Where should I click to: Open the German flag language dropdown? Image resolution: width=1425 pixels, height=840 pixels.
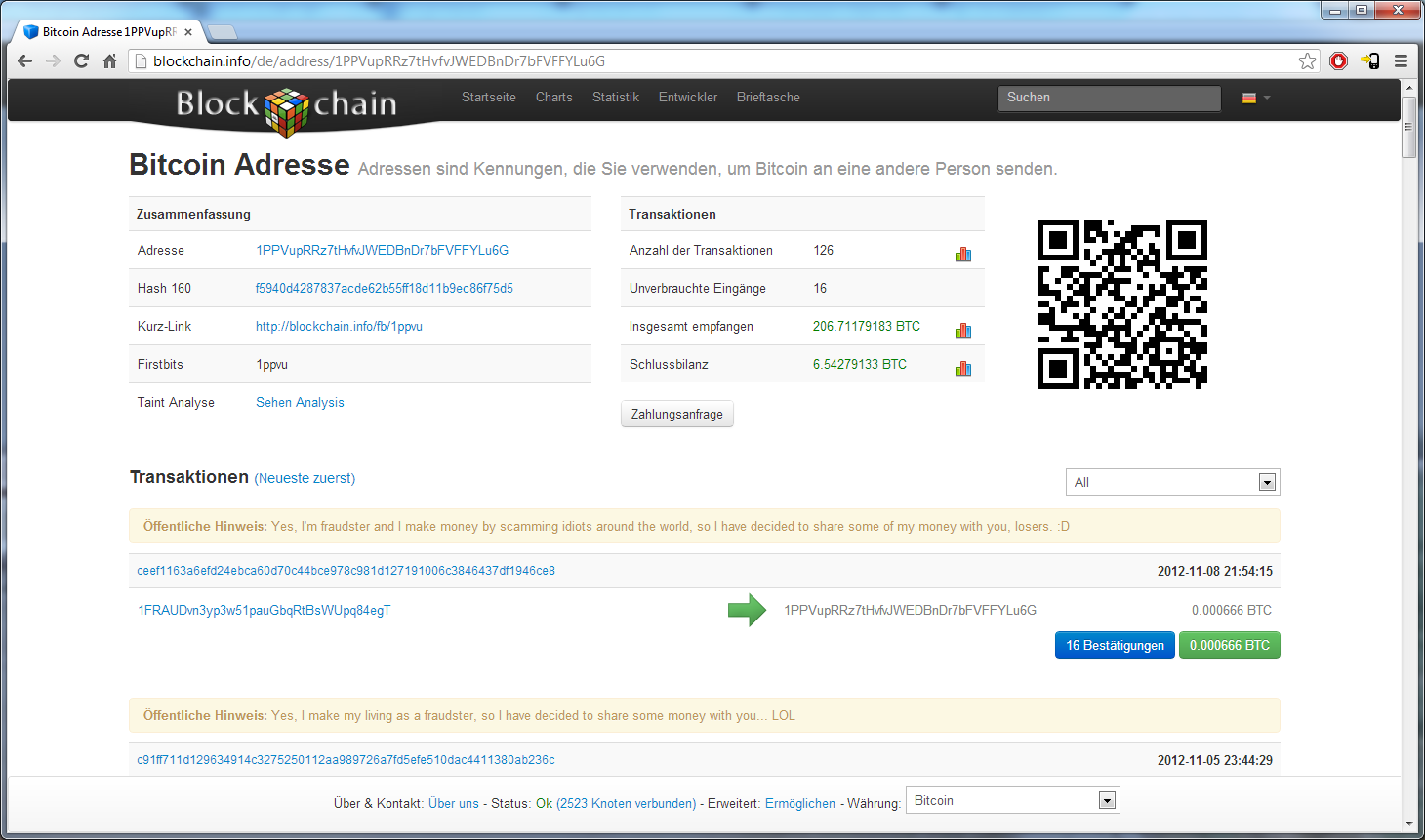(x=1256, y=98)
